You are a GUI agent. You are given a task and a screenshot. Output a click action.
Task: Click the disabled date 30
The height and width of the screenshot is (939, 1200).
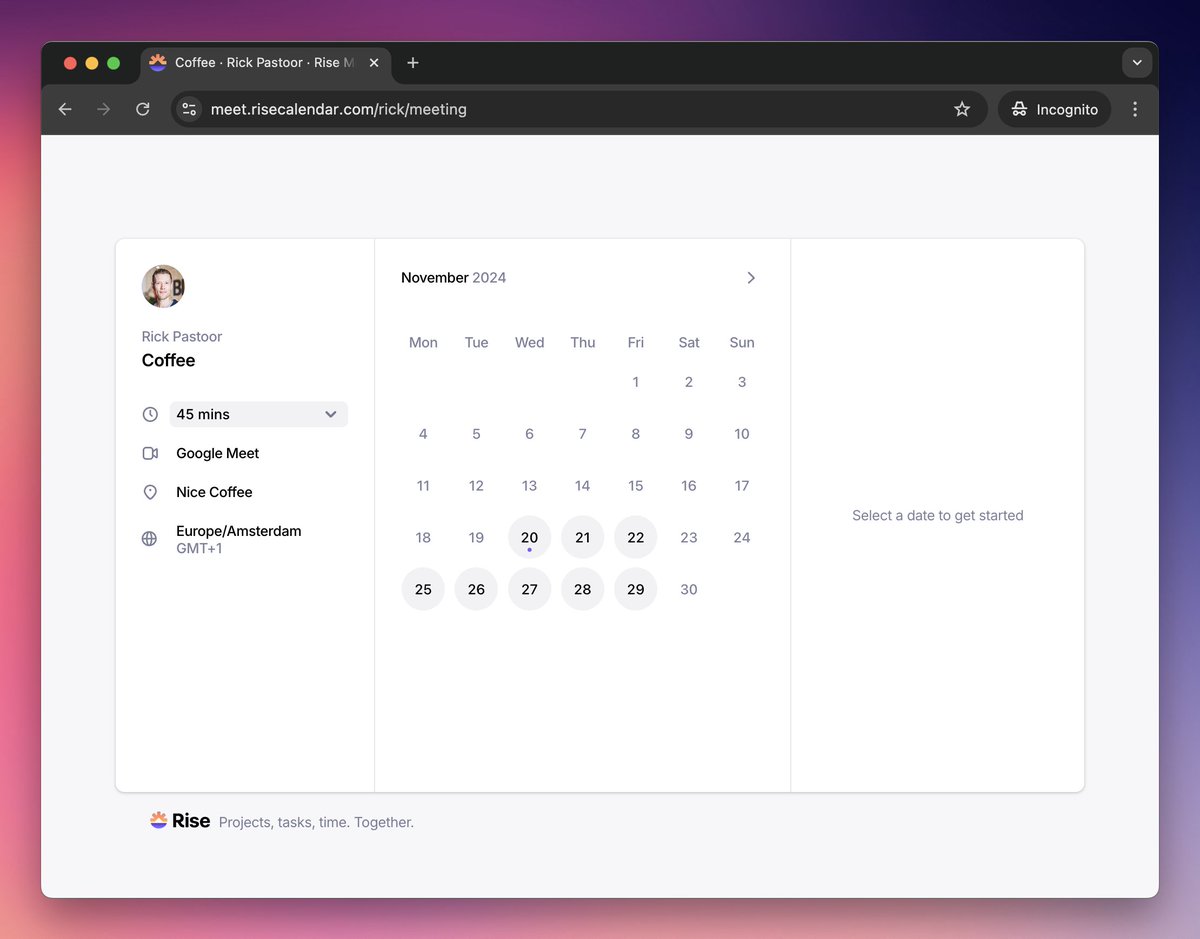(689, 589)
